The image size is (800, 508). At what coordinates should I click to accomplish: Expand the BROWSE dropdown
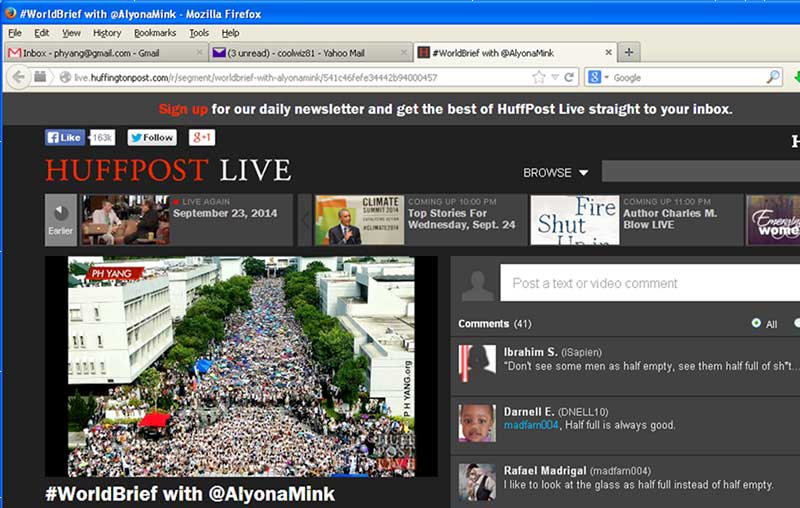click(x=556, y=173)
